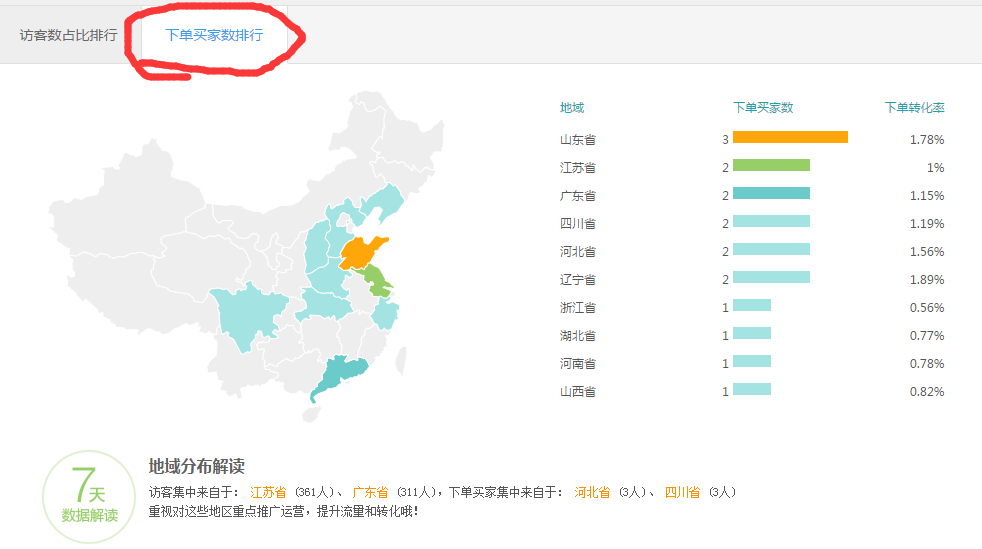This screenshot has width=982, height=549.
Task: Open the orange 江苏省 link in summary
Action: [268, 493]
